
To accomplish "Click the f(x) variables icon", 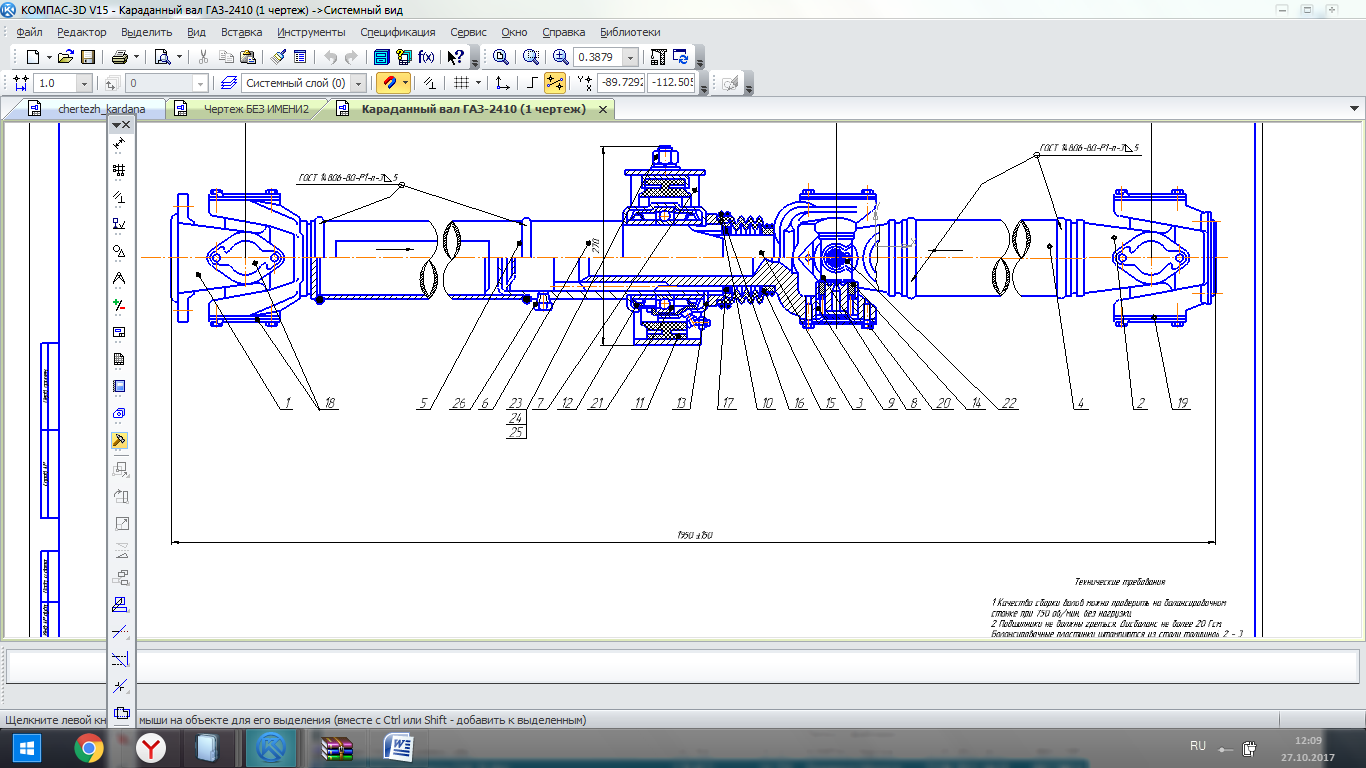I will pos(426,57).
